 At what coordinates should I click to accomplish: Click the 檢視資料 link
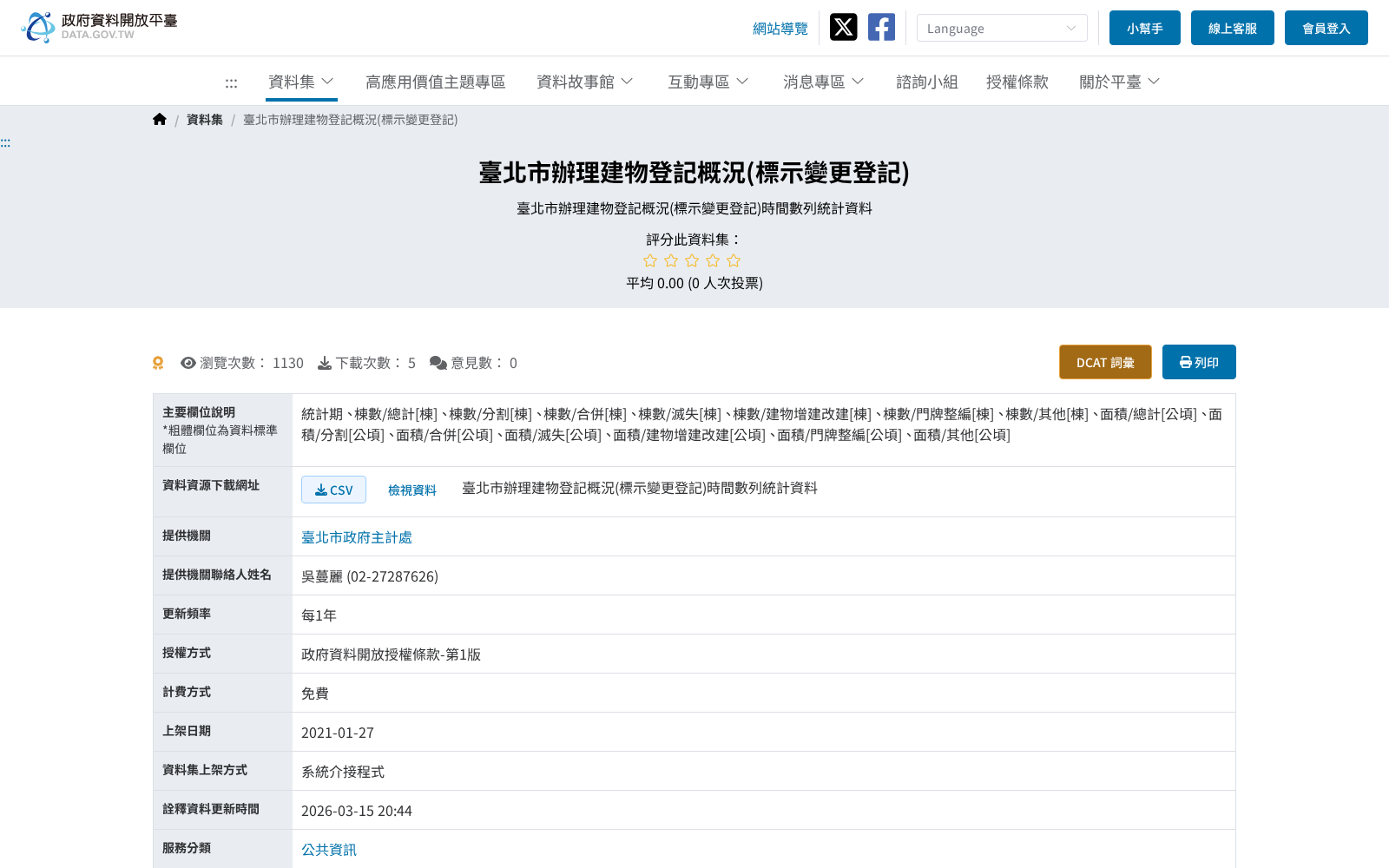(x=412, y=490)
